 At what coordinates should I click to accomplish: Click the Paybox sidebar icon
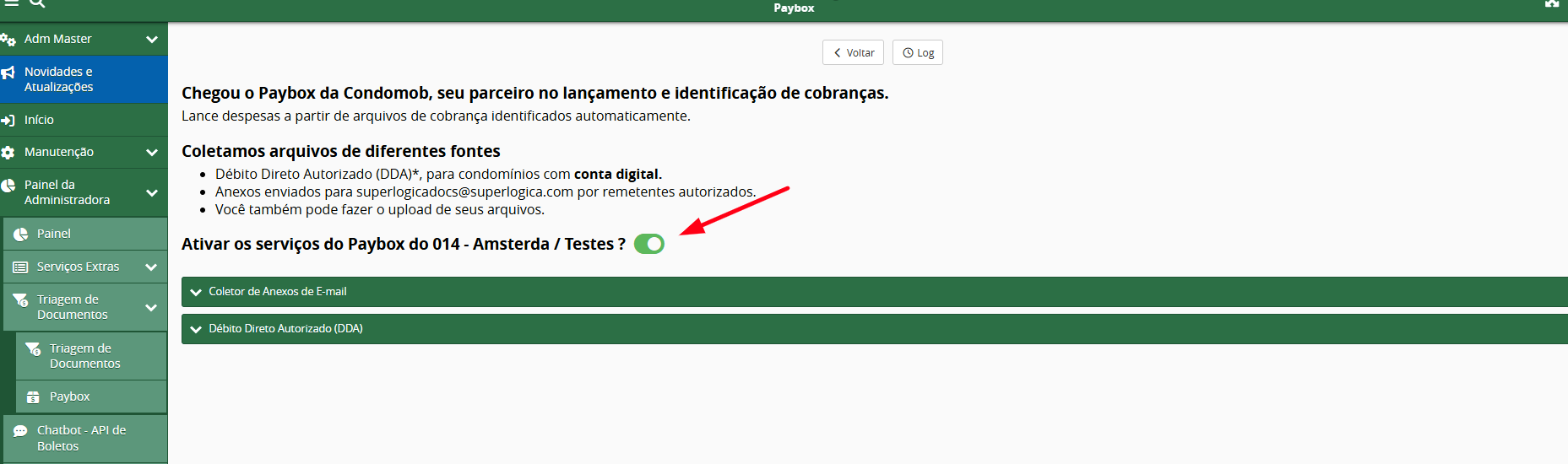point(34,397)
